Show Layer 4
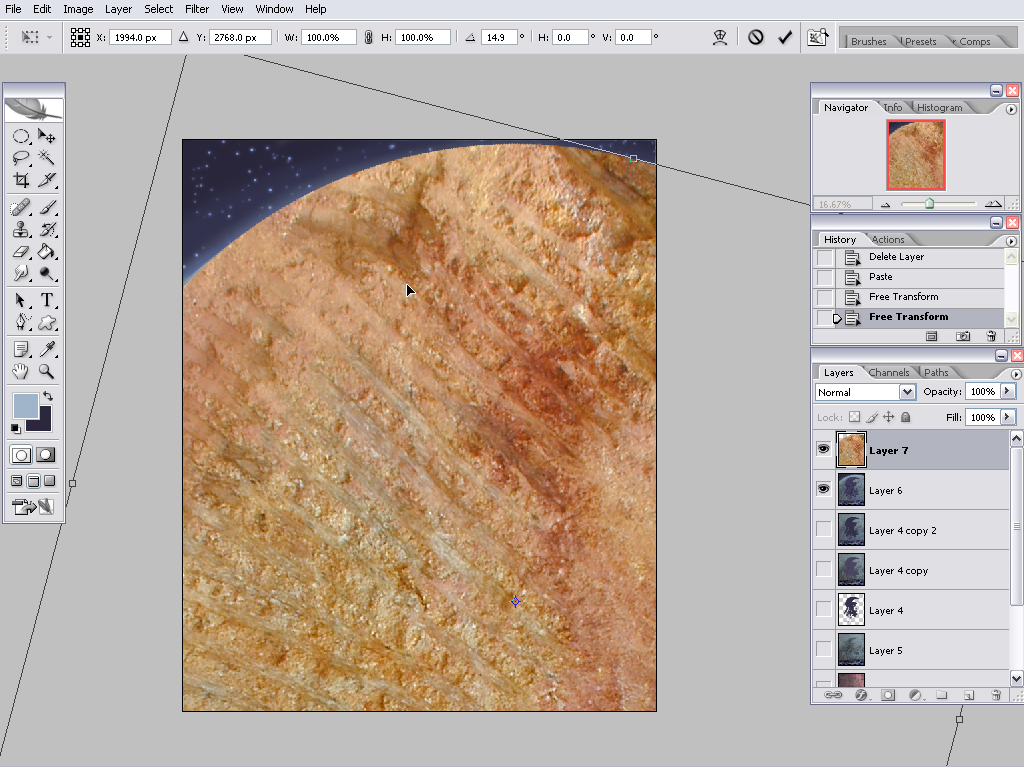Viewport: 1024px width, 768px height. (x=824, y=609)
